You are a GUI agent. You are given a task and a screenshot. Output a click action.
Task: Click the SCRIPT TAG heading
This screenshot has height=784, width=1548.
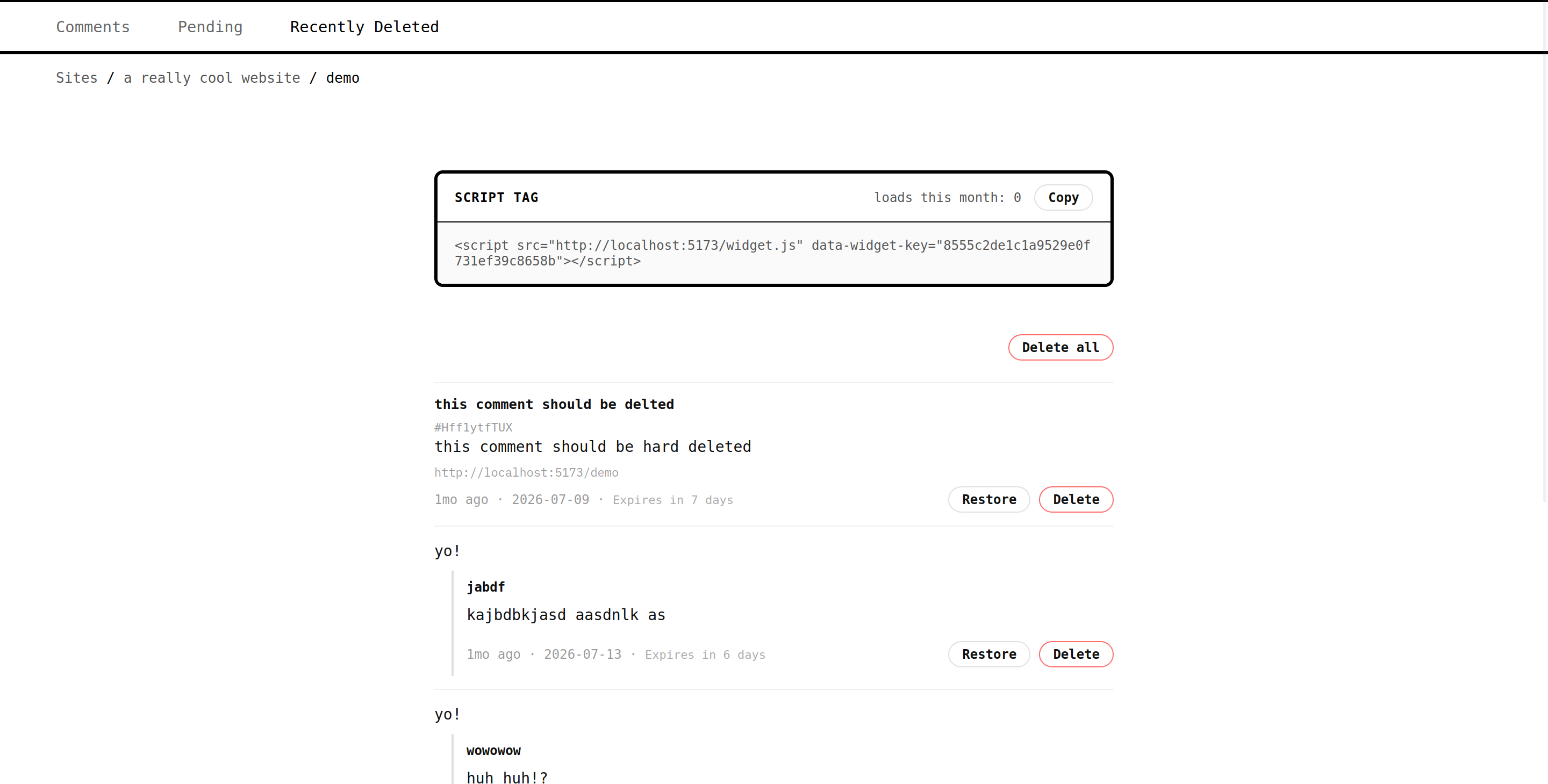click(496, 198)
